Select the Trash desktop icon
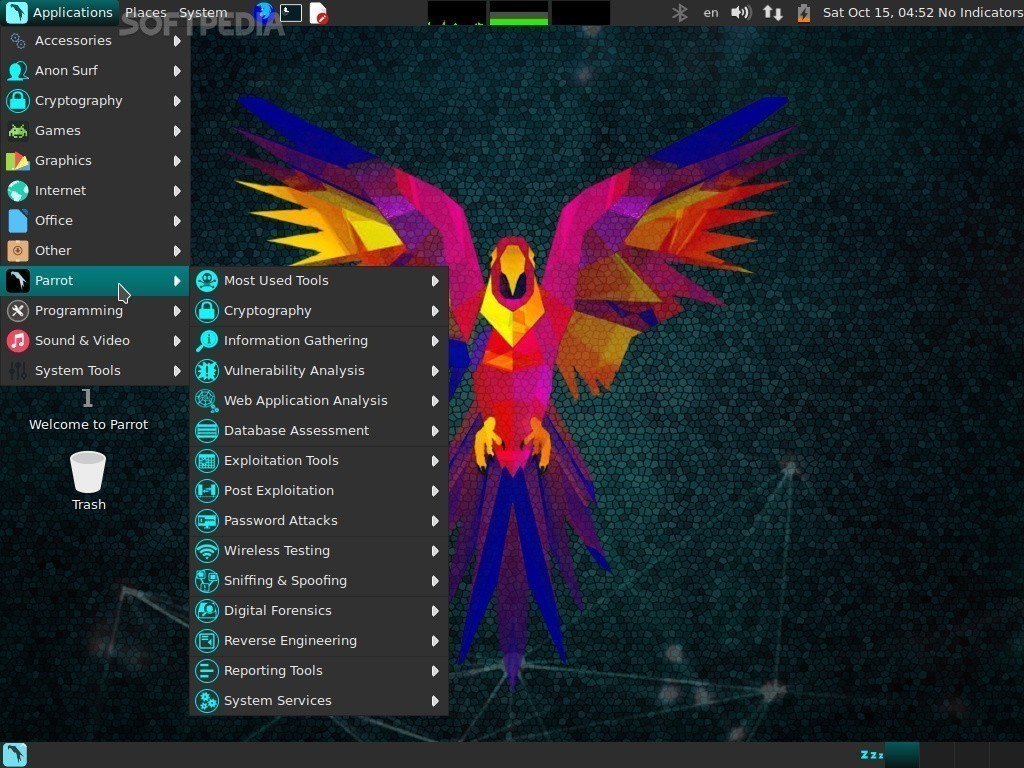 click(x=88, y=481)
